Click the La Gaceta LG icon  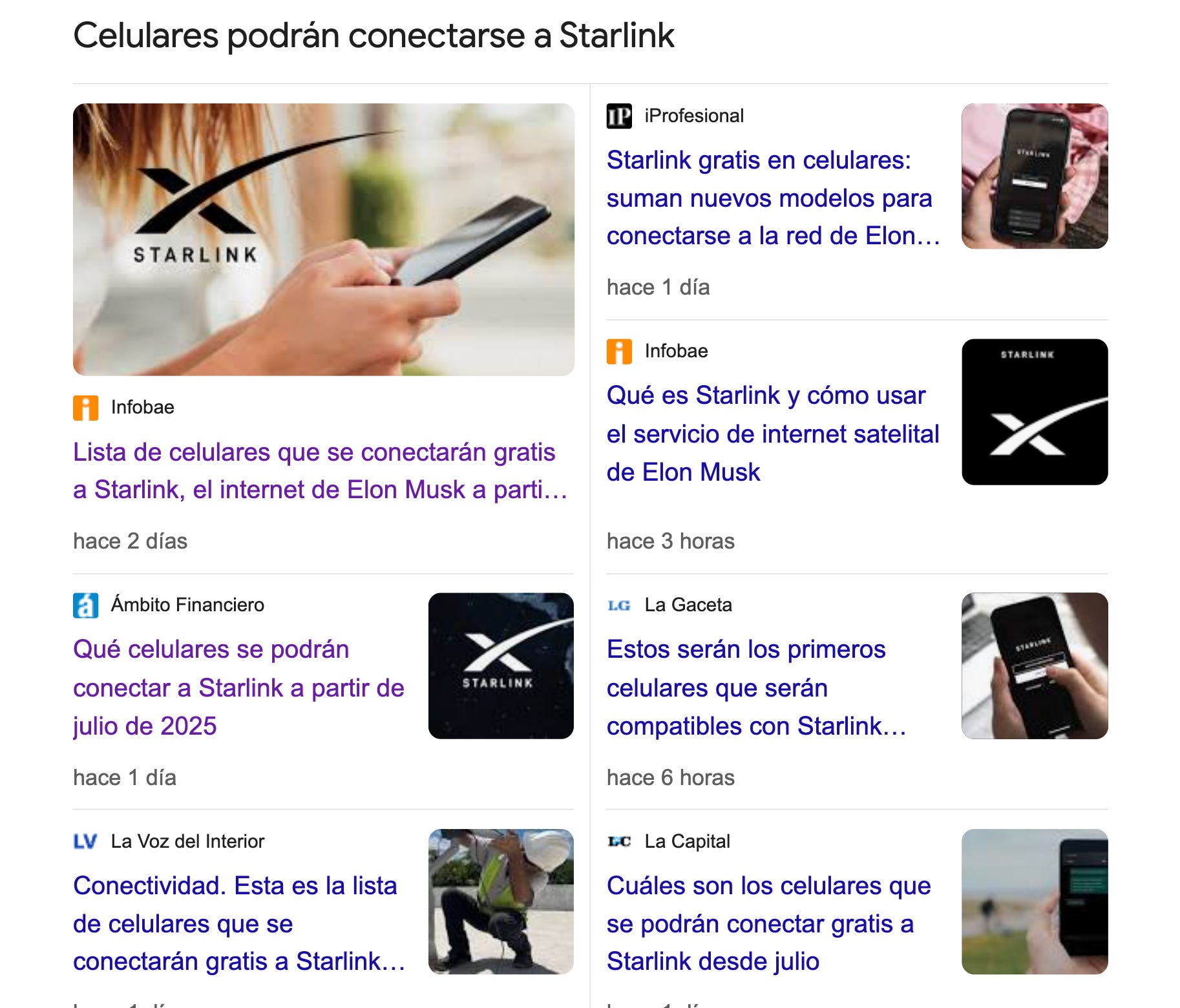pos(619,605)
